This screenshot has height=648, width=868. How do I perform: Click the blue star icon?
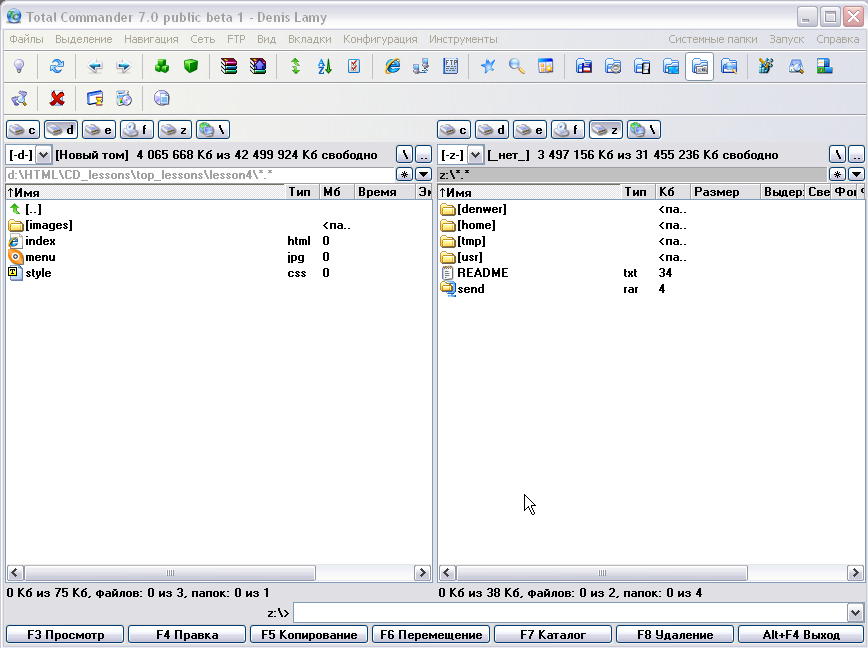coord(488,66)
